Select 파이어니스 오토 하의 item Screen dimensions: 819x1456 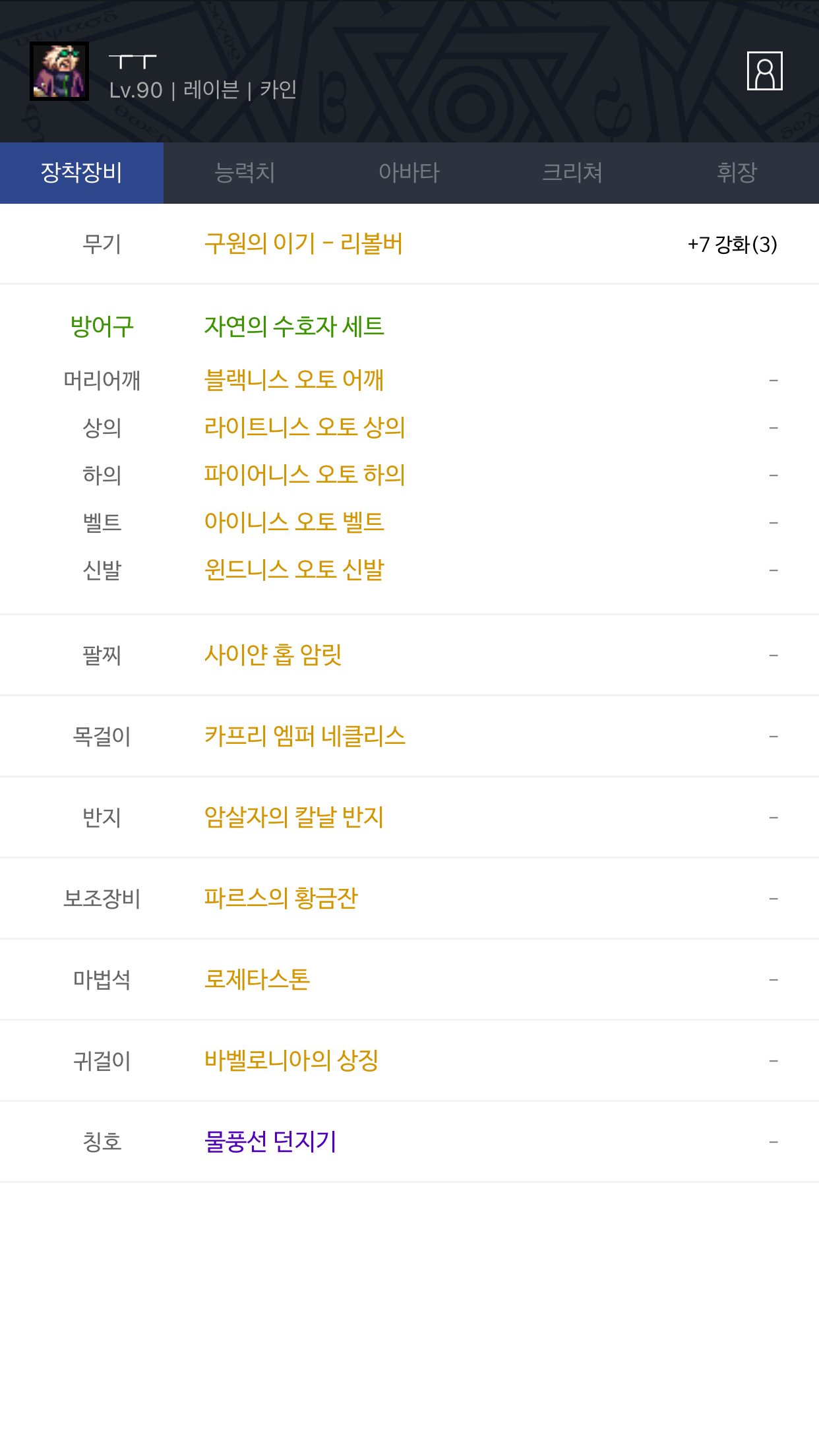(x=305, y=475)
